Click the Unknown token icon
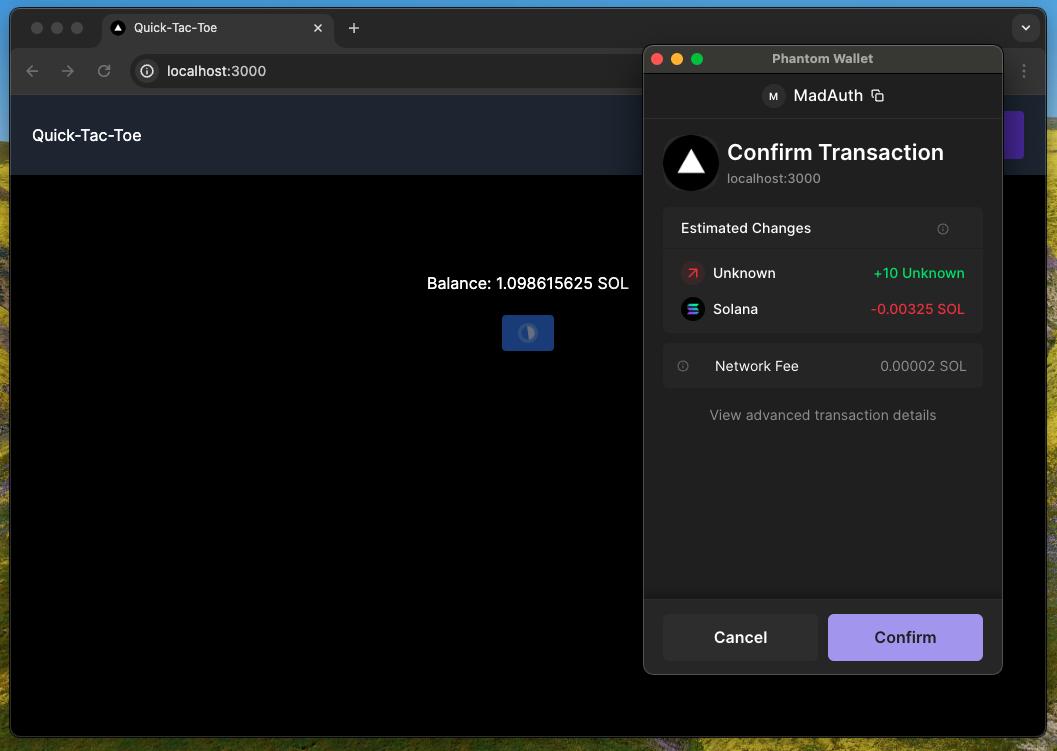The width and height of the screenshot is (1057, 751). coord(692,273)
